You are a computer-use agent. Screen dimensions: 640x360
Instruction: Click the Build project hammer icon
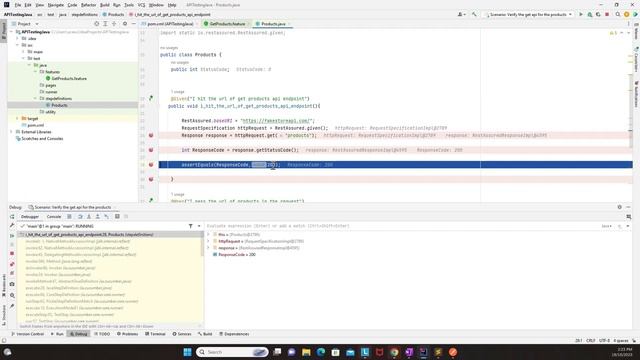coord(474,14)
